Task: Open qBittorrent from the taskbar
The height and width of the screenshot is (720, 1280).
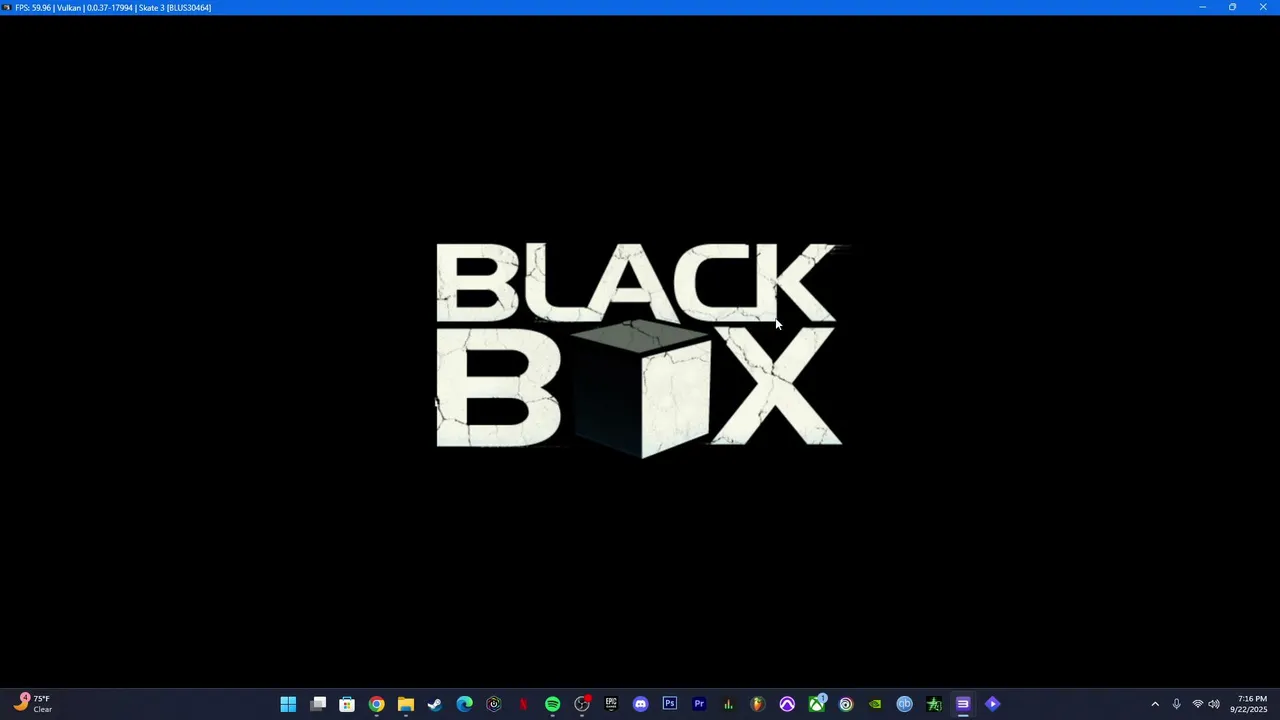Action: pos(905,704)
